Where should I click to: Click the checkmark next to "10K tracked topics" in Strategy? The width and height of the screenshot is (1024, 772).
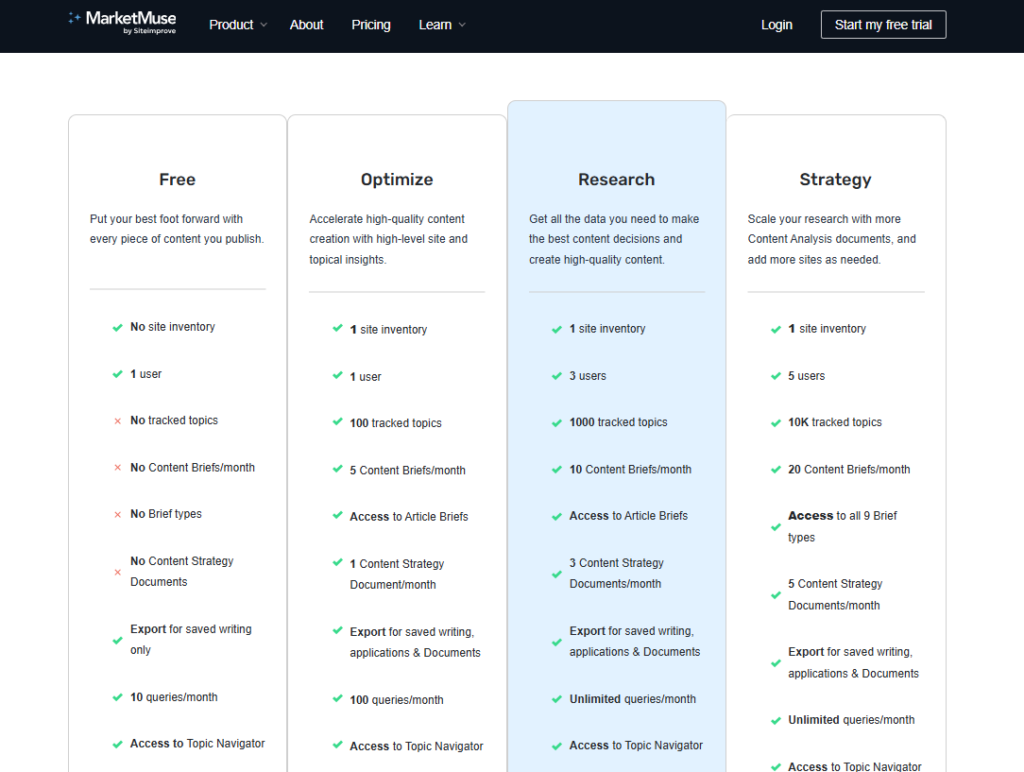775,422
